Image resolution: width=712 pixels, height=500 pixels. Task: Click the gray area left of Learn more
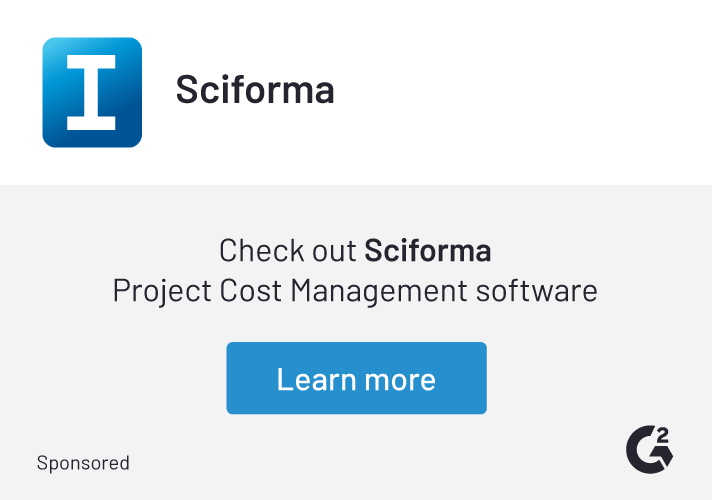pyautogui.click(x=120, y=378)
